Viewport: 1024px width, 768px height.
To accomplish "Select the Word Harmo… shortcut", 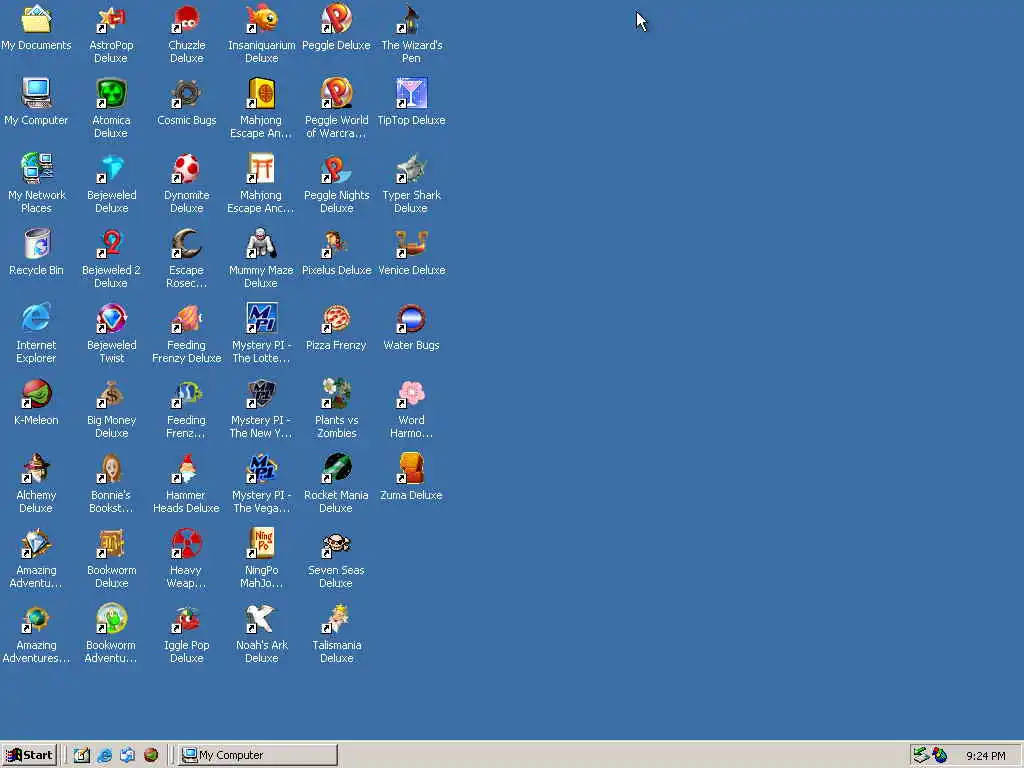I will [x=411, y=409].
